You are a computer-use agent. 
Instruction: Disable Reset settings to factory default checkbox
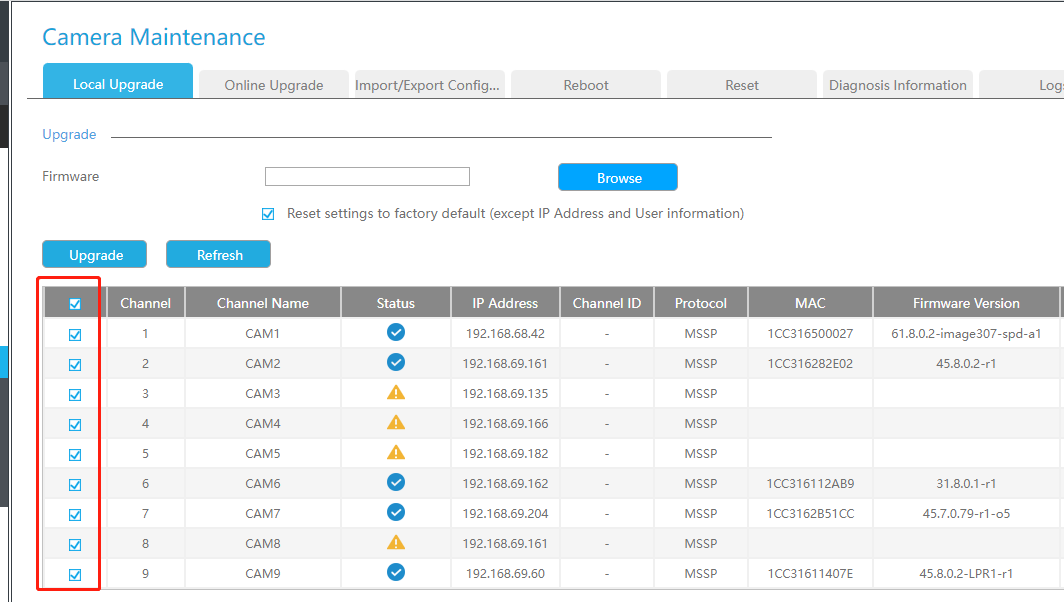click(x=268, y=214)
